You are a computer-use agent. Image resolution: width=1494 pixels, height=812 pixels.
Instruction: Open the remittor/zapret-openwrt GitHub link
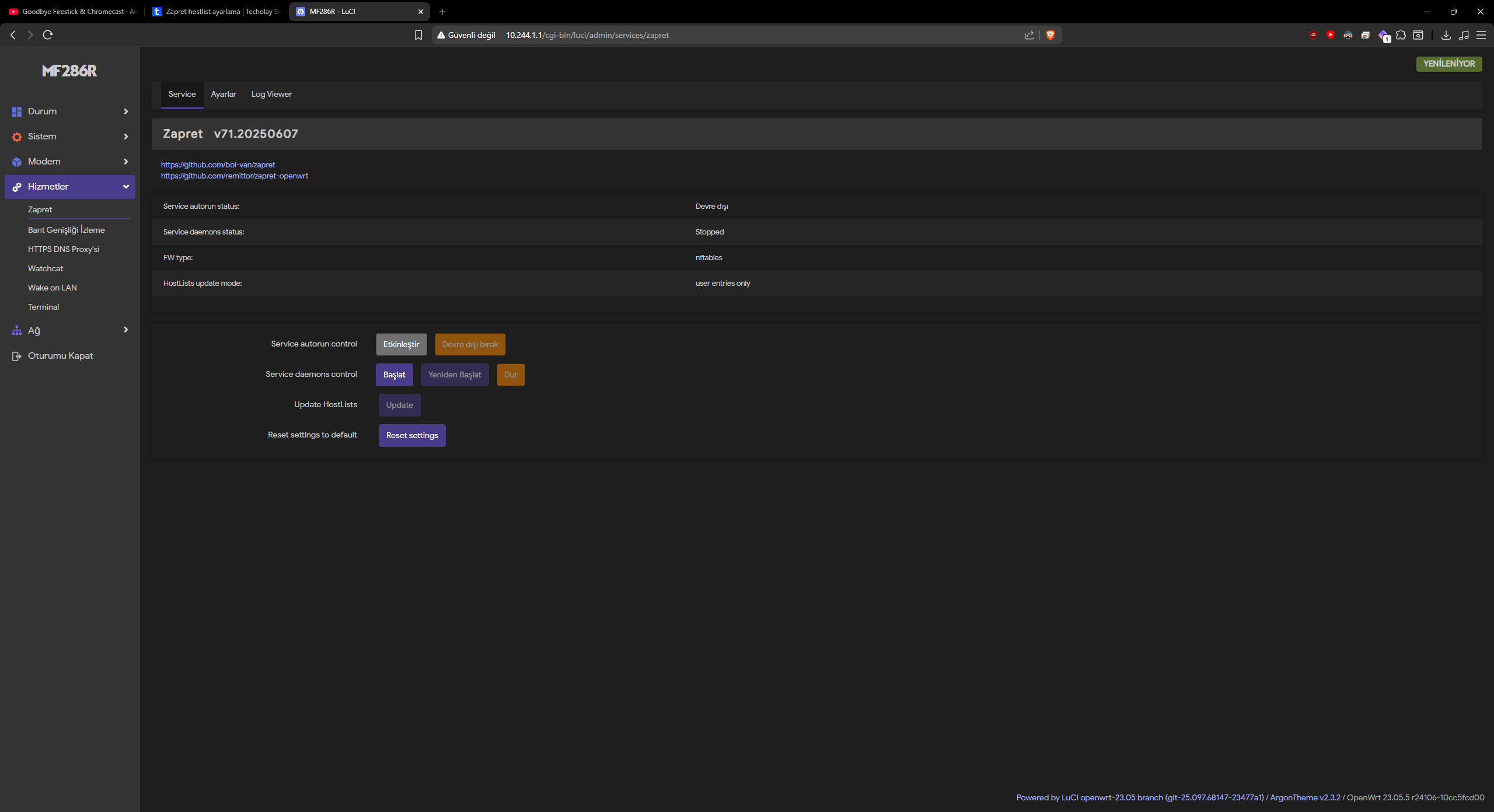click(235, 176)
